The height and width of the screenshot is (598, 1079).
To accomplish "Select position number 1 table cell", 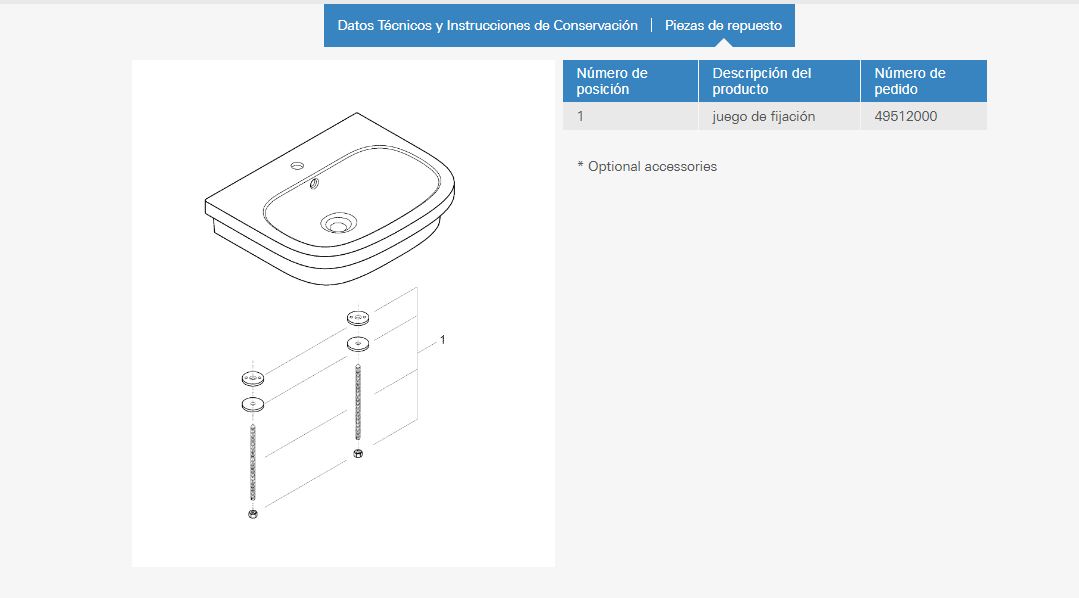I will pyautogui.click(x=630, y=116).
